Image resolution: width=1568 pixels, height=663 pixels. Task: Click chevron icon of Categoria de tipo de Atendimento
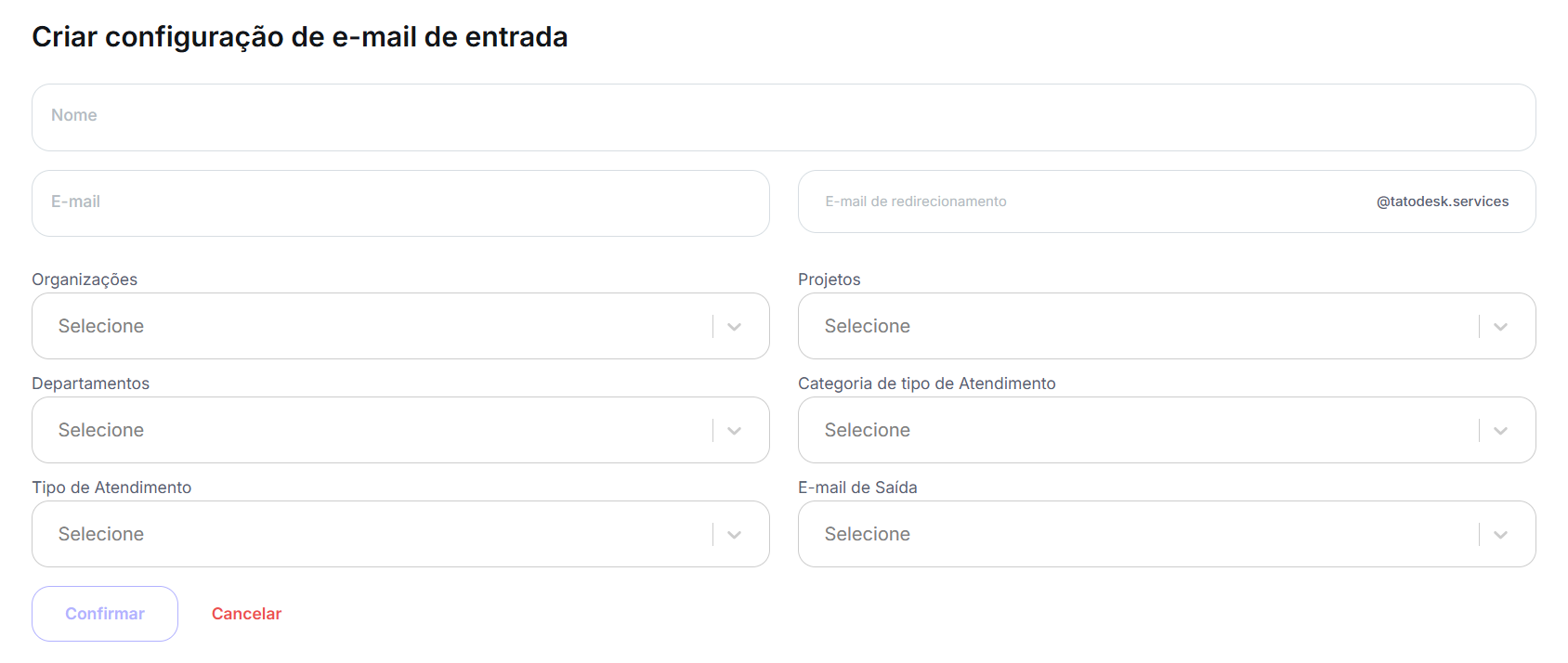click(x=1500, y=431)
